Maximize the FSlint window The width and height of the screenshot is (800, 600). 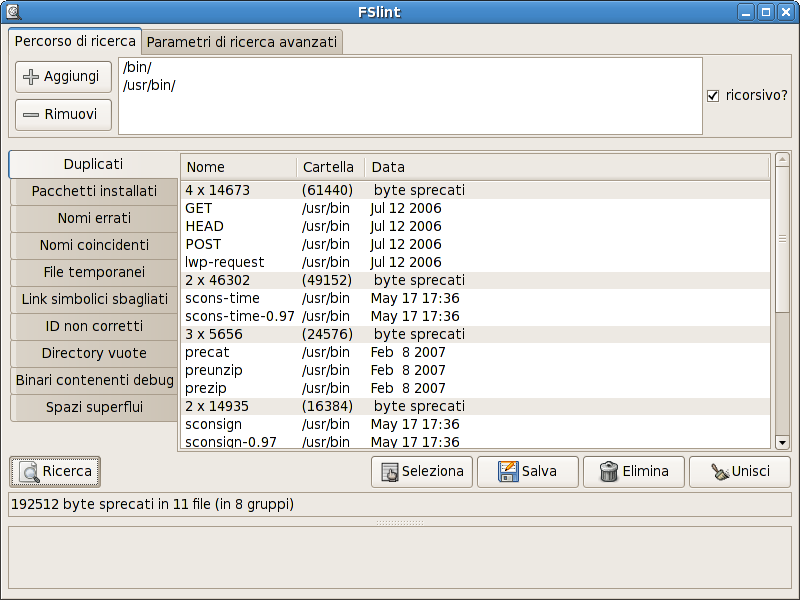(x=766, y=12)
